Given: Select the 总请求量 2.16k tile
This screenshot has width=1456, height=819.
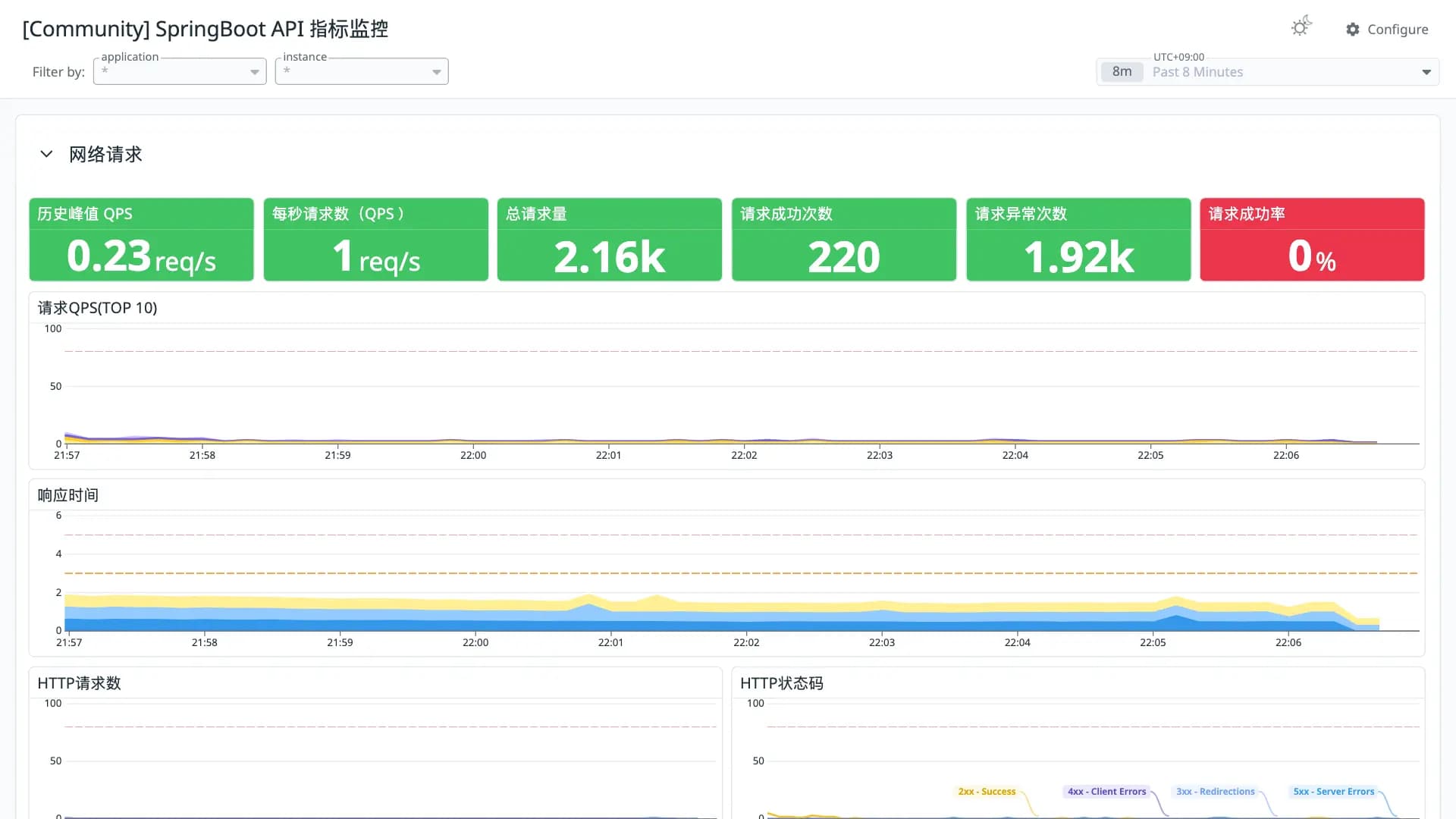Looking at the screenshot, I should point(610,240).
